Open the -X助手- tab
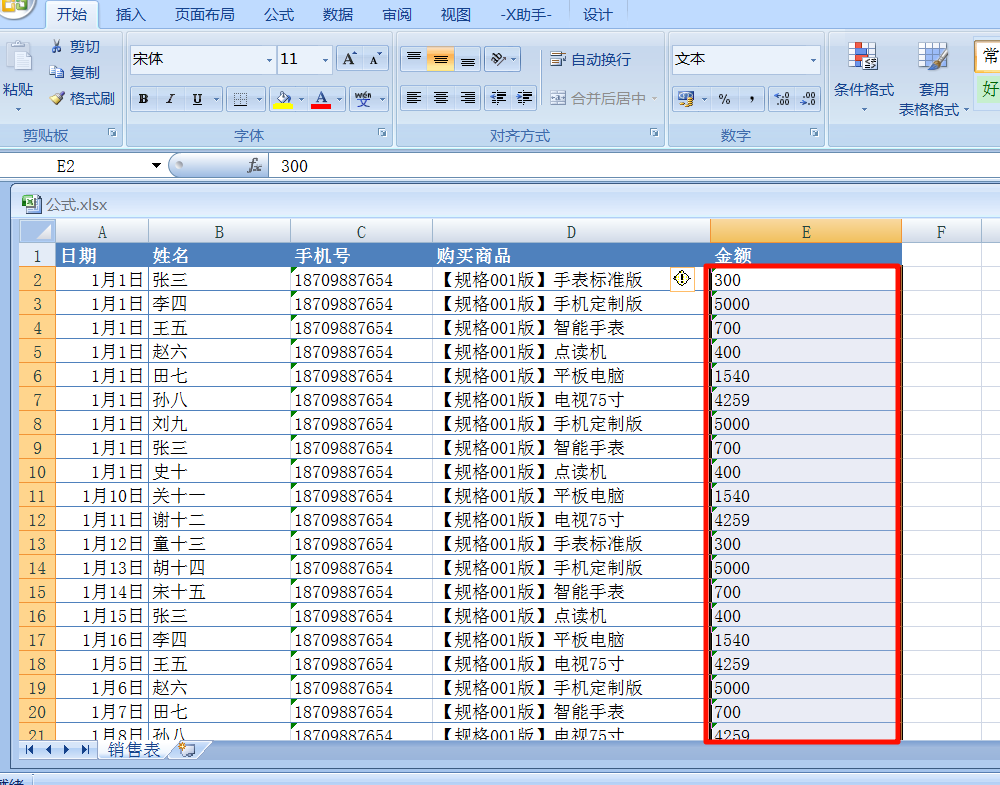This screenshot has height=785, width=1000. pos(526,14)
